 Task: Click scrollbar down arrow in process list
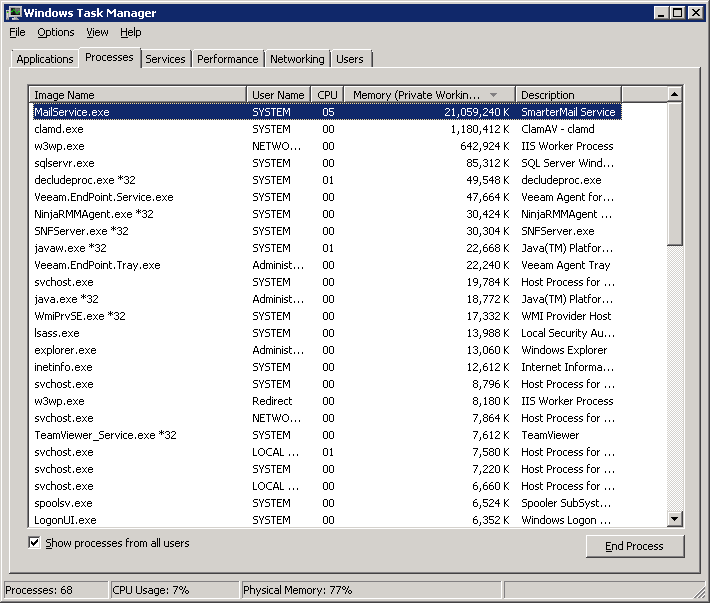(674, 519)
